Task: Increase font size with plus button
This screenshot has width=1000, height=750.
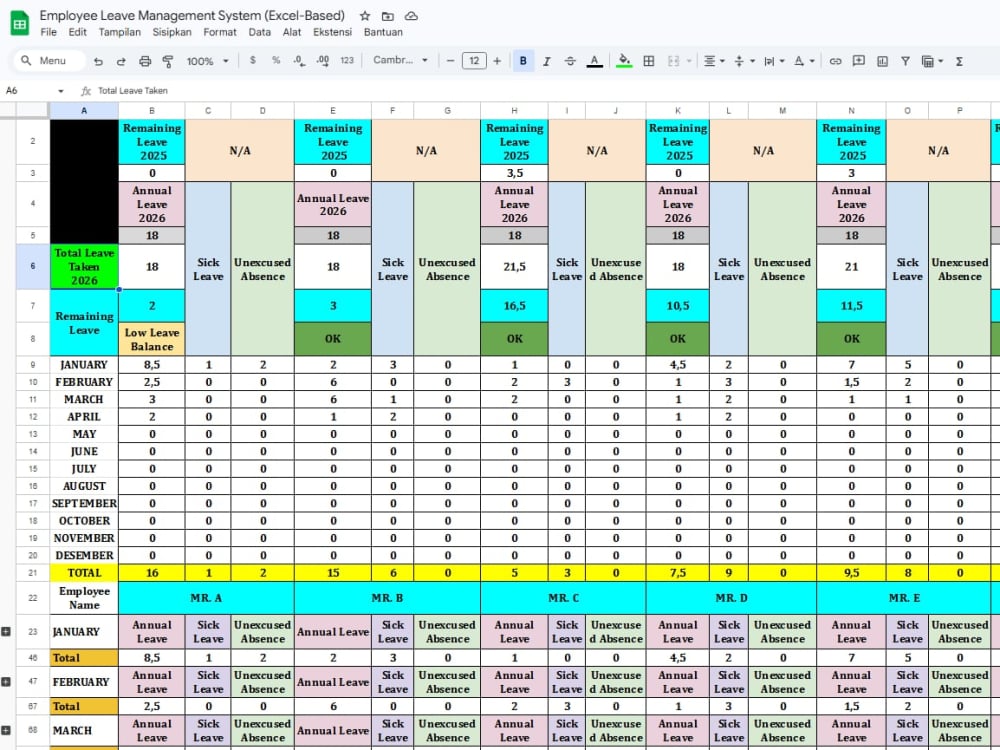Action: point(497,61)
